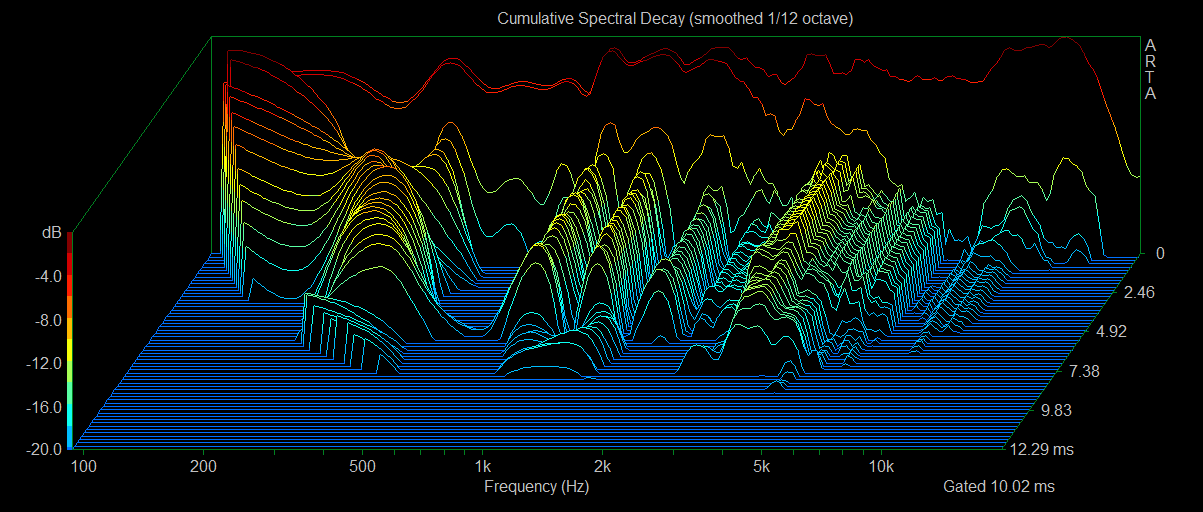Click the 'Frequency (Hz)' axis title
The width and height of the screenshot is (1203, 512).
(536, 487)
